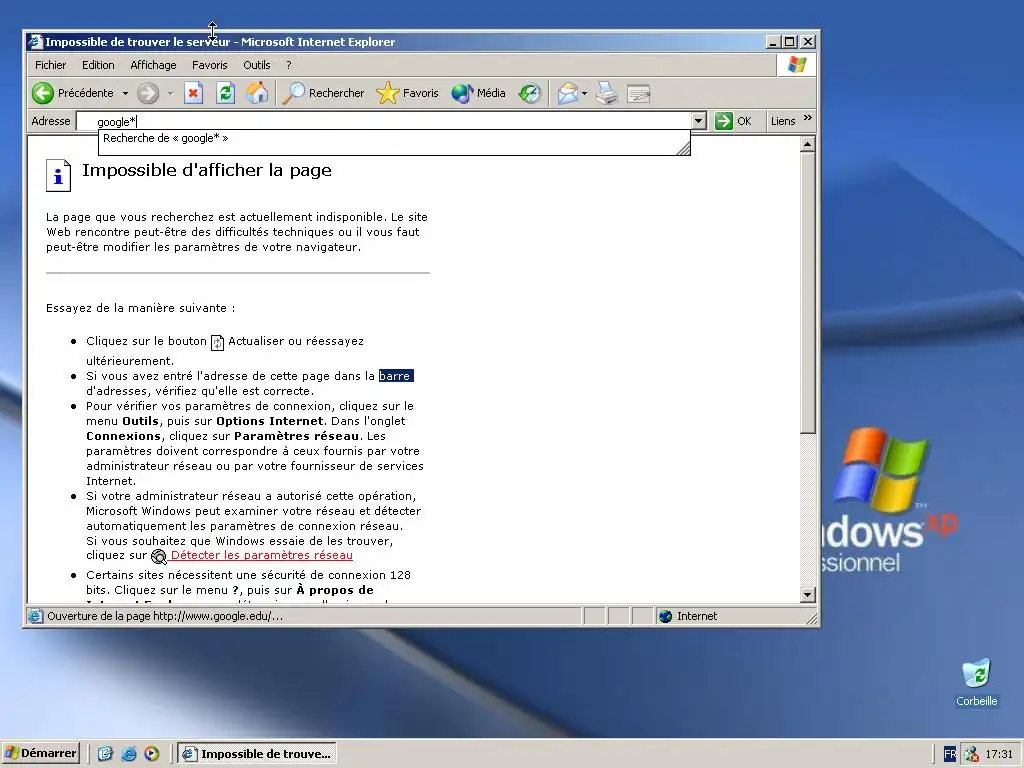1024x768 pixels.
Task: Open the Edition menu
Action: tap(98, 65)
